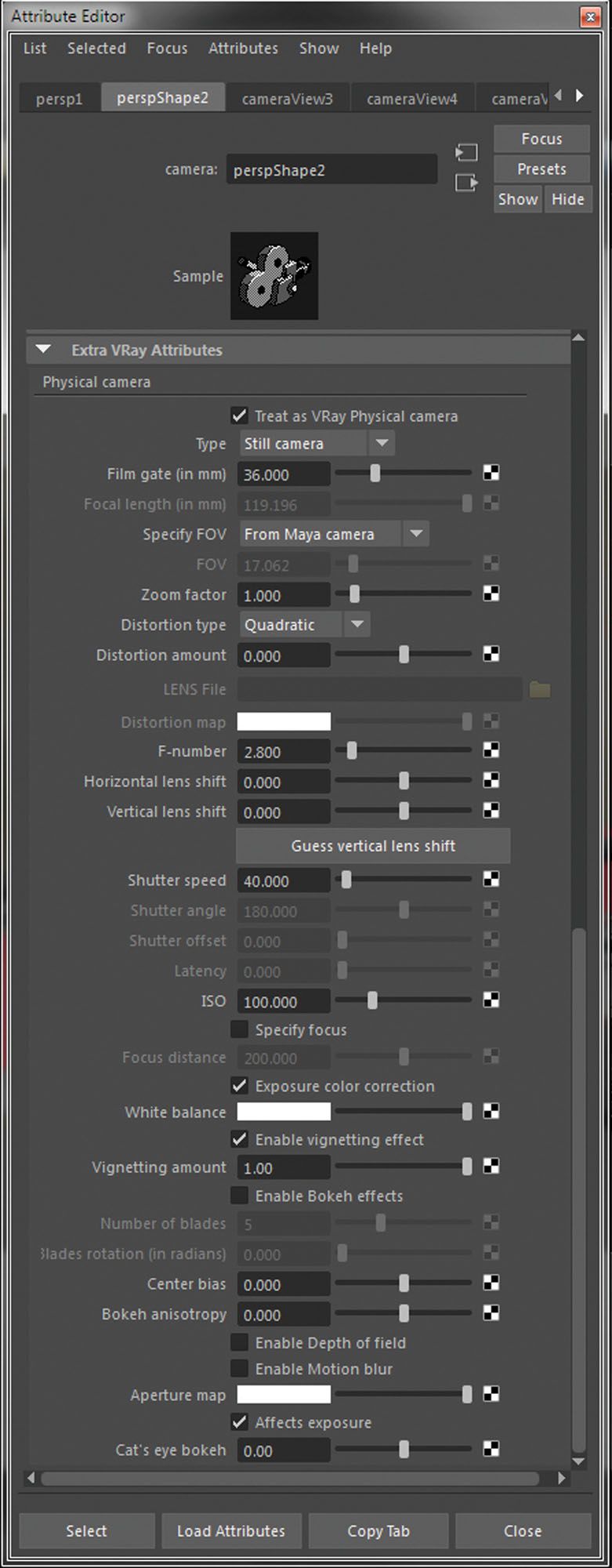Click the output connection icon below it

[466, 183]
